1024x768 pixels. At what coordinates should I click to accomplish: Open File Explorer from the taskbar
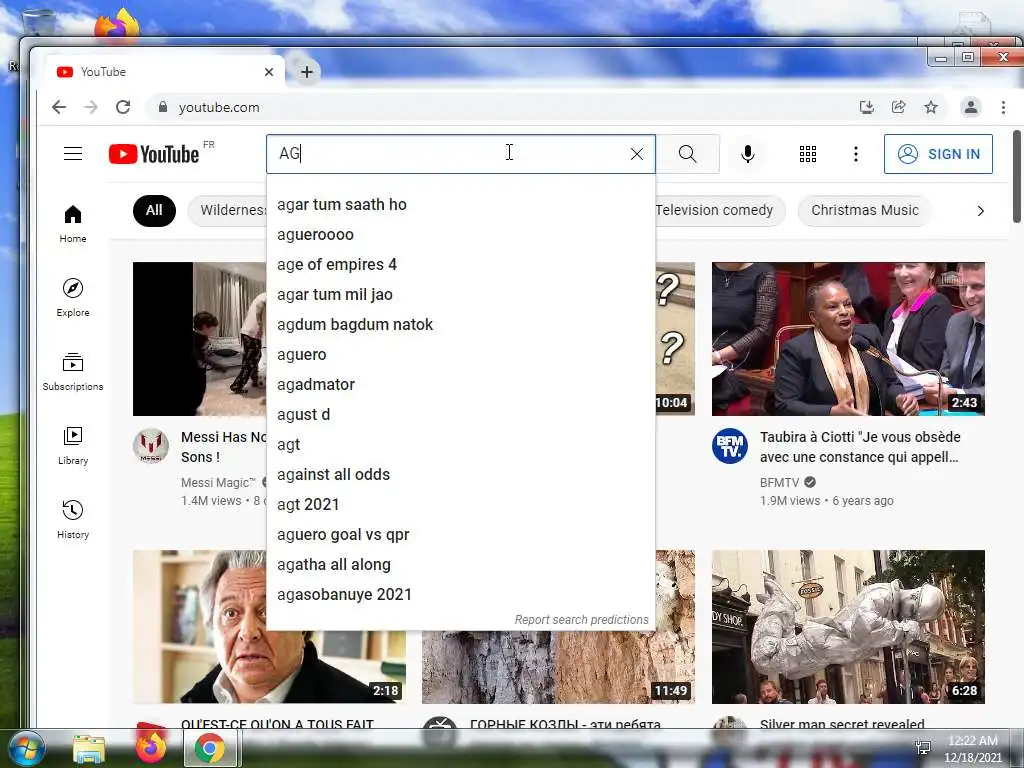[x=89, y=748]
